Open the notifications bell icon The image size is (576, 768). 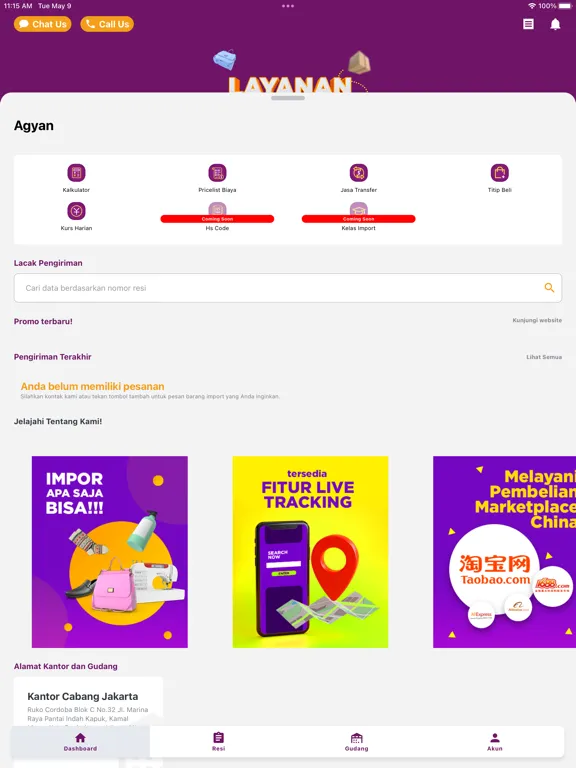(x=555, y=24)
